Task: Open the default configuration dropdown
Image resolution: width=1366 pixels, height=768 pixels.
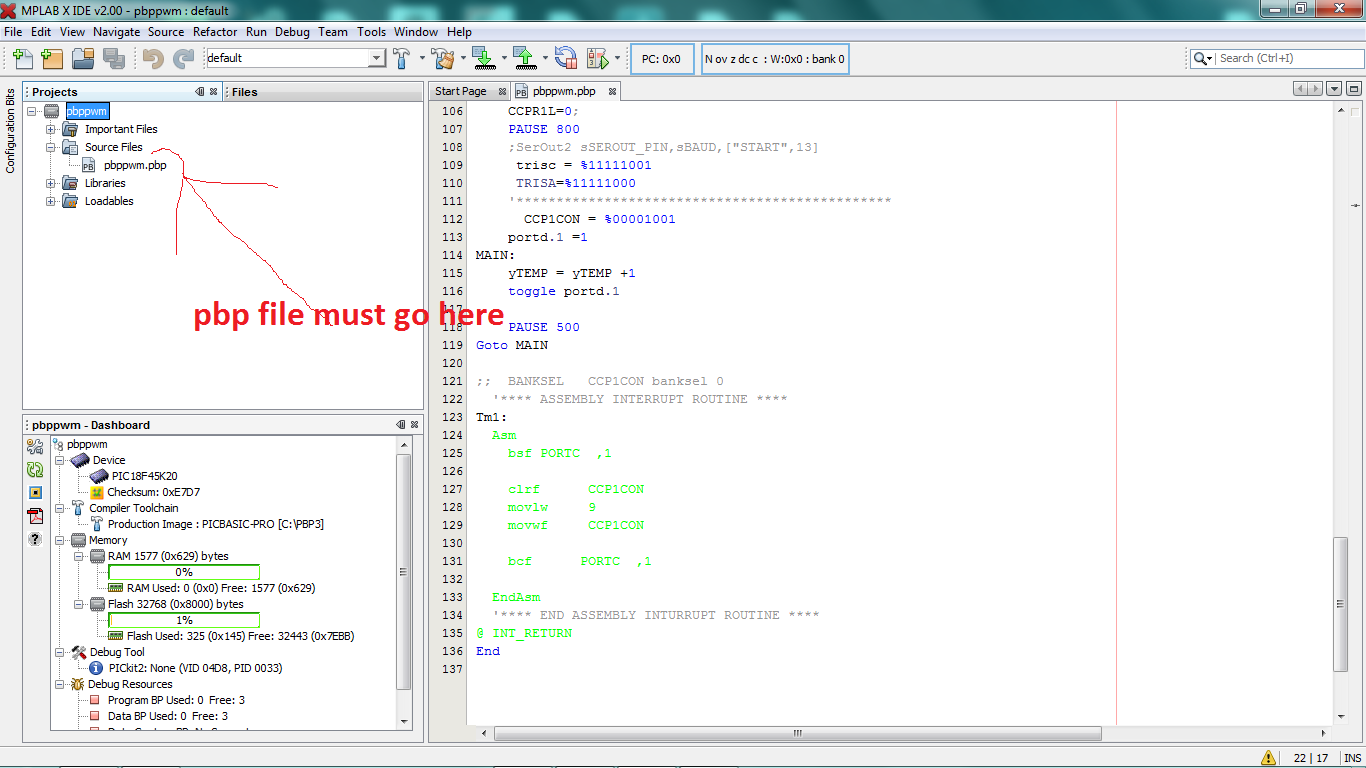Action: click(377, 58)
